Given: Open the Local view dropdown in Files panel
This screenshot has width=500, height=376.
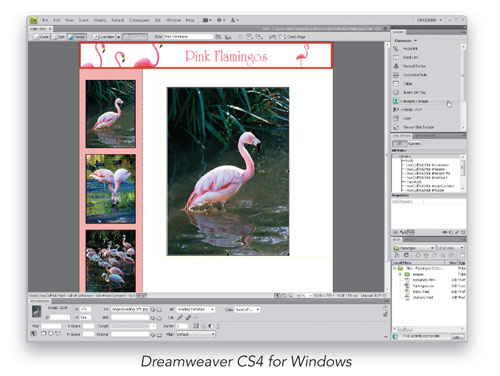Looking at the screenshot, I should click(450, 248).
